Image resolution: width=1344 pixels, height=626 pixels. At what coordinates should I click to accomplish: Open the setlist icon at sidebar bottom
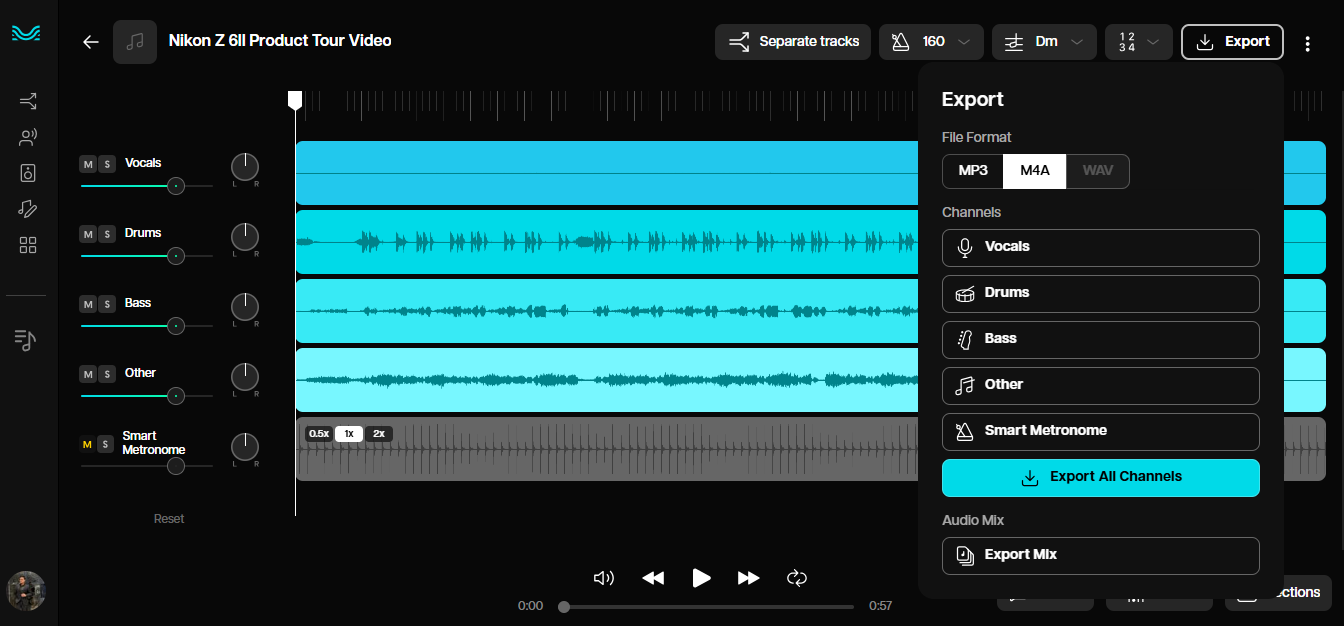pyautogui.click(x=27, y=339)
